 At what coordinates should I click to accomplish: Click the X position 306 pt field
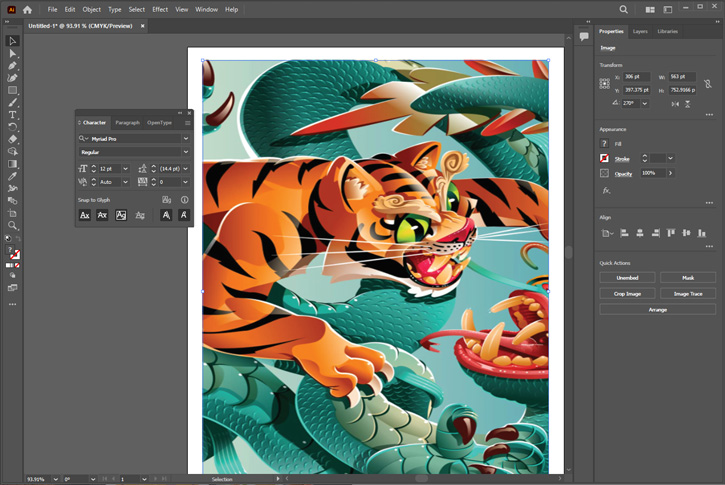[636, 77]
